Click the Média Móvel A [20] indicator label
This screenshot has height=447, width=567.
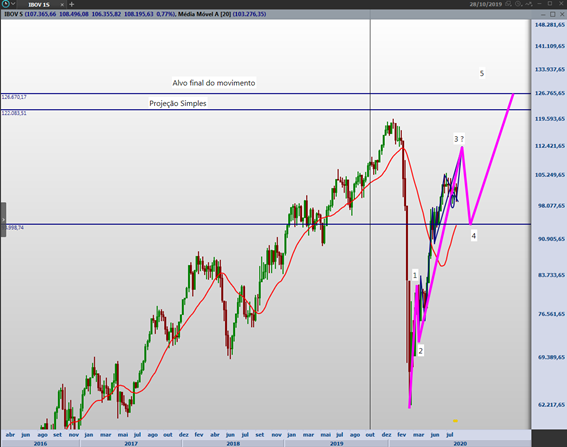click(204, 14)
